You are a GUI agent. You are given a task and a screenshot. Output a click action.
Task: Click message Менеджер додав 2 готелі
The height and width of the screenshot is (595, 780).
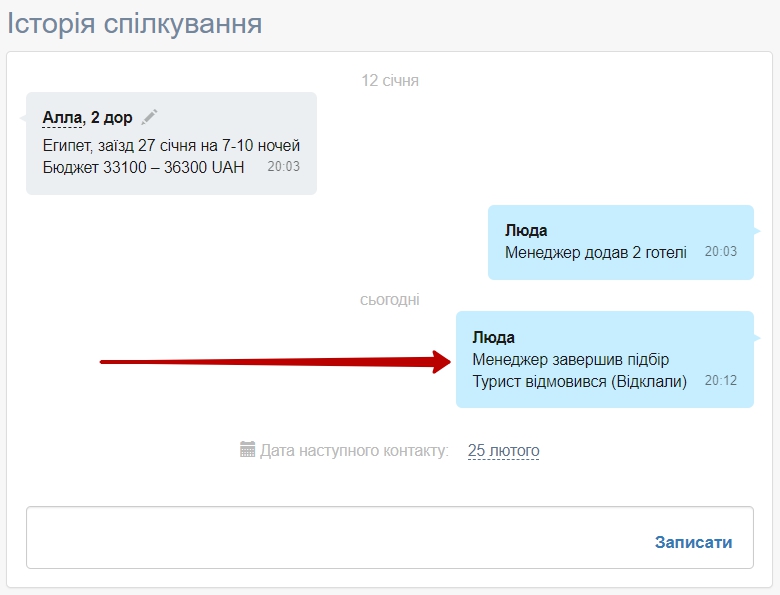tap(595, 252)
